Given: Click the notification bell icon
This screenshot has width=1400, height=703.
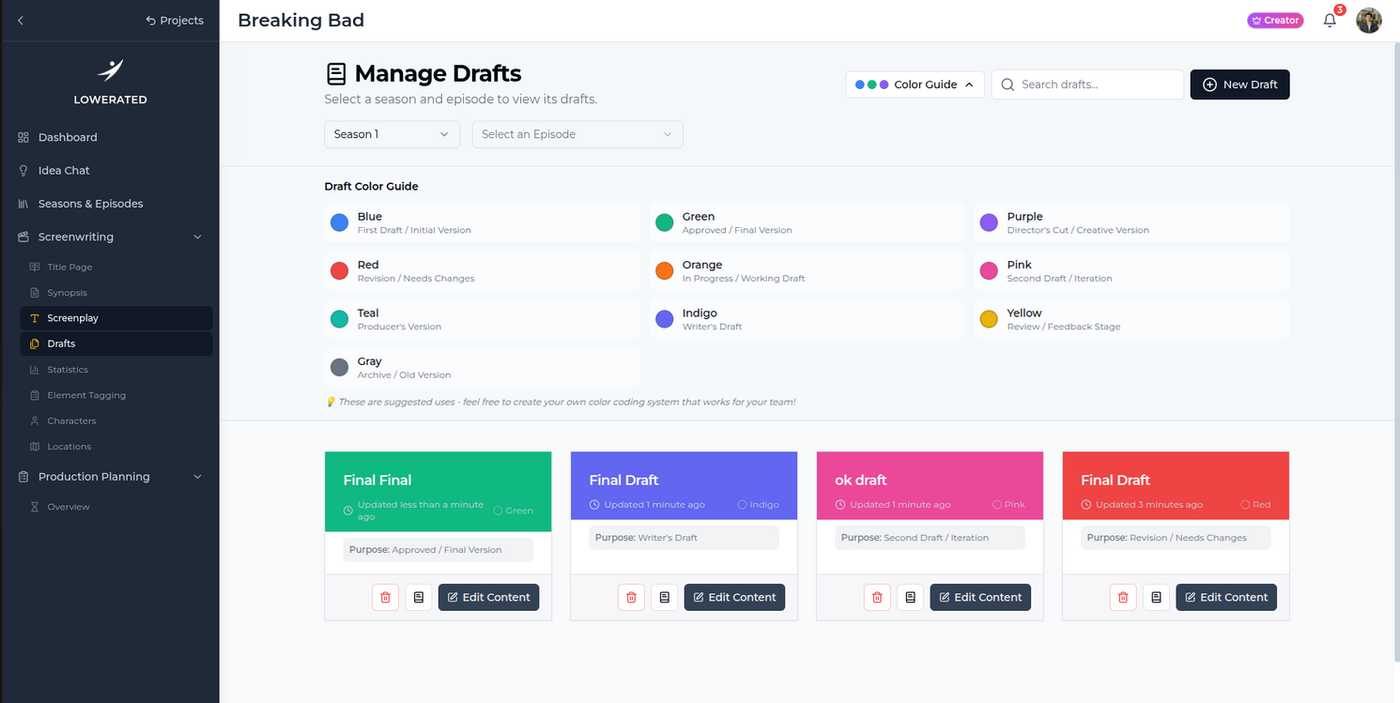Looking at the screenshot, I should pyautogui.click(x=1329, y=20).
